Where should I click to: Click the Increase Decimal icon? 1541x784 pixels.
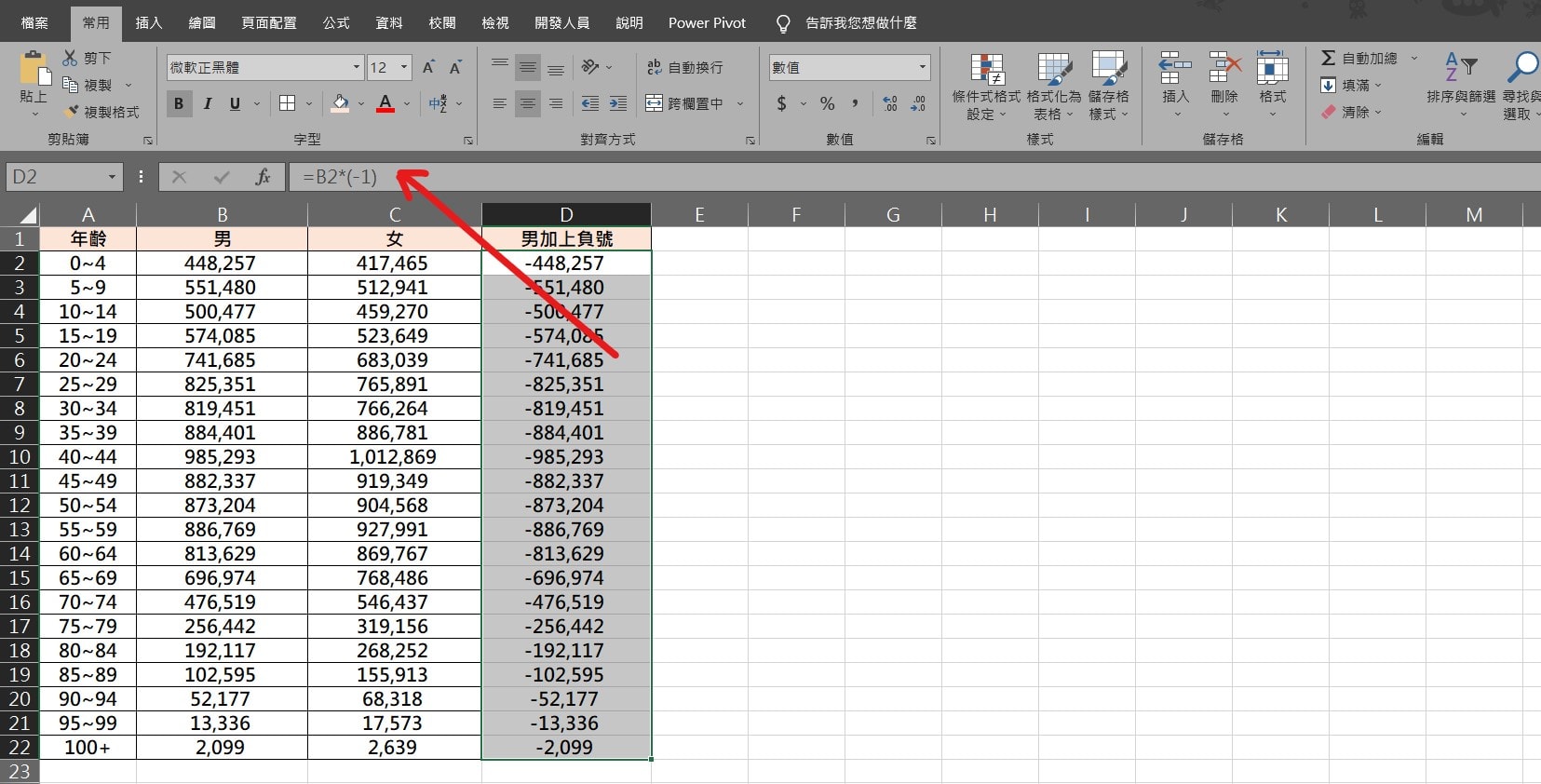(890, 103)
